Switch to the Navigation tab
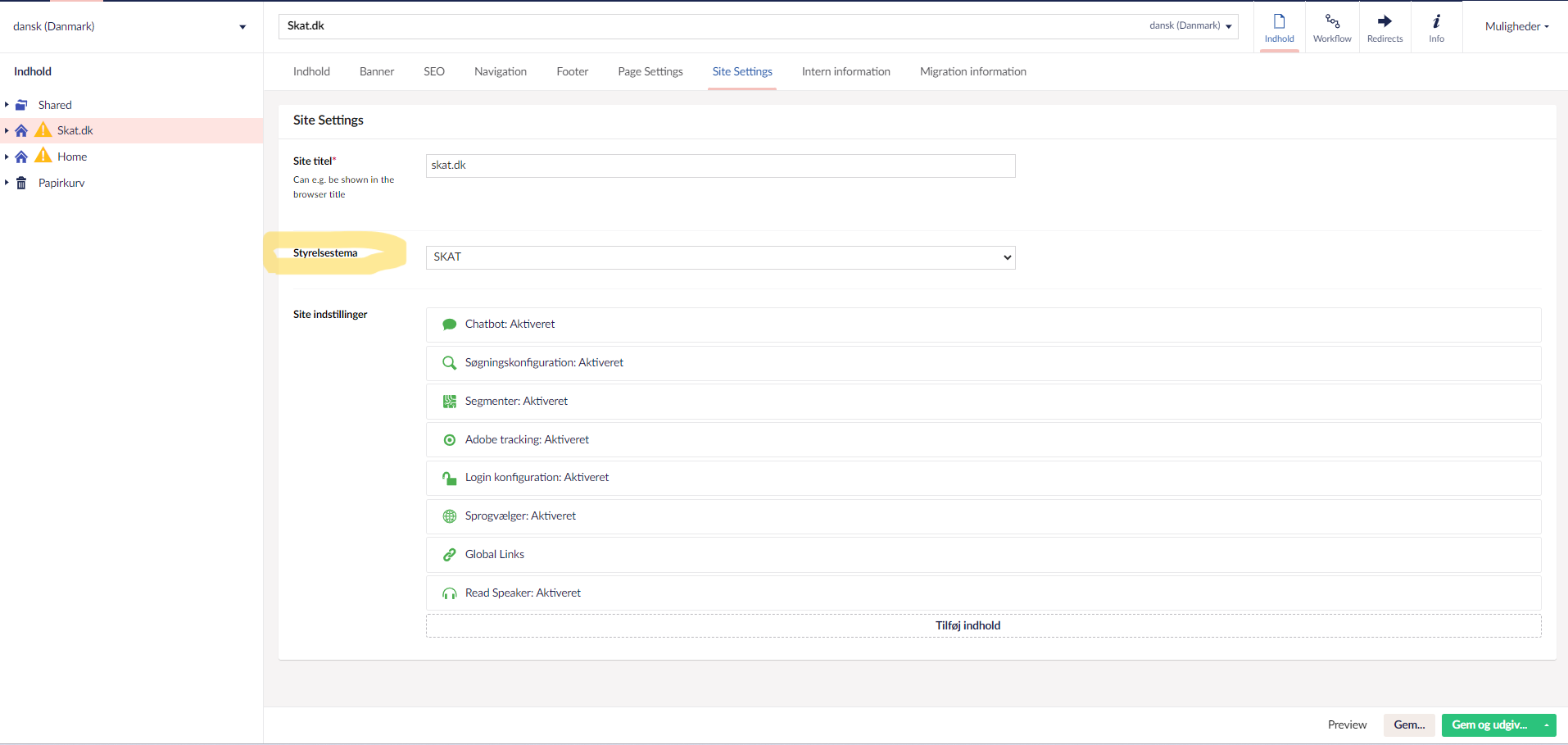 click(500, 72)
